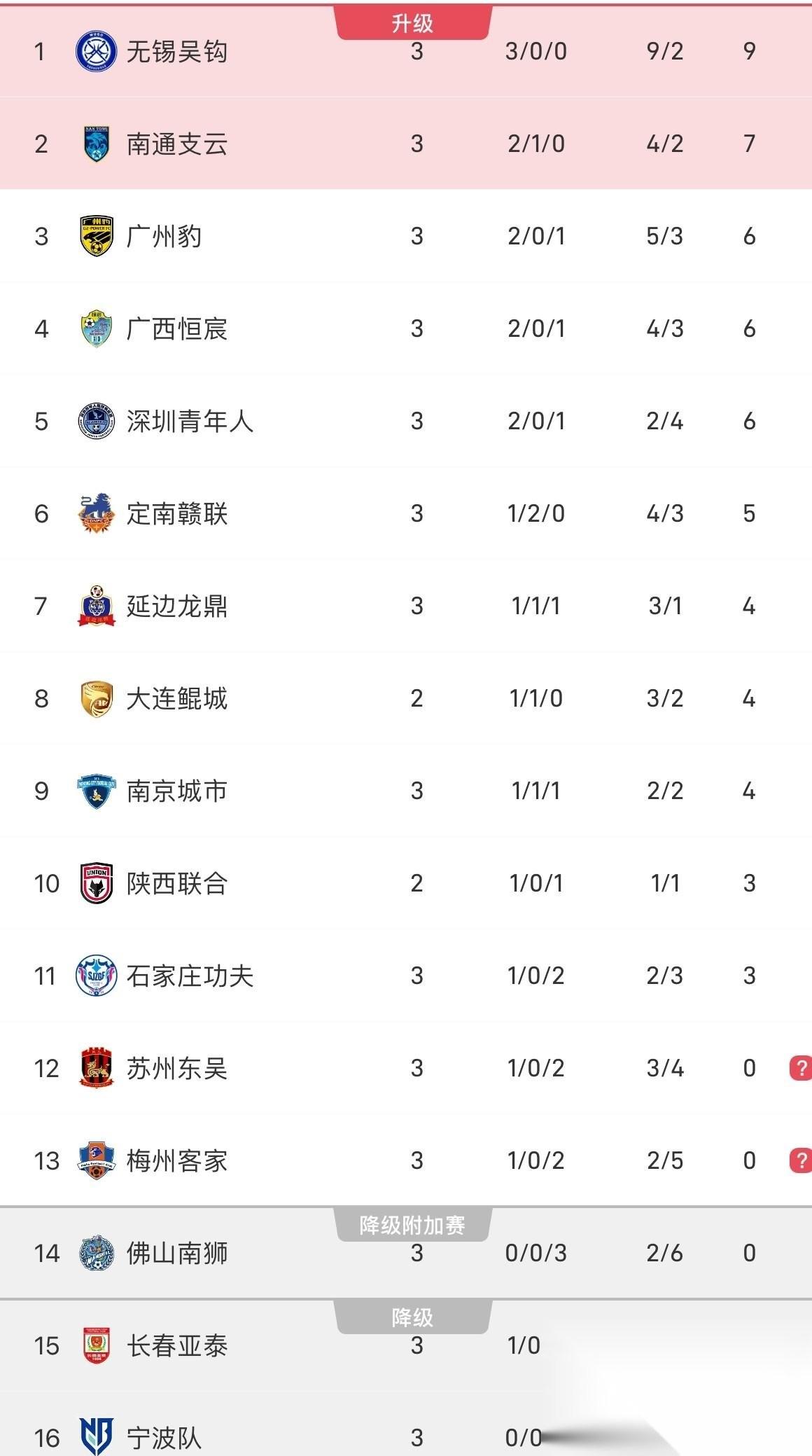Viewport: 812px width, 1456px height.
Task: Open the 陕西联合 wolf crest icon
Action: [x=96, y=882]
